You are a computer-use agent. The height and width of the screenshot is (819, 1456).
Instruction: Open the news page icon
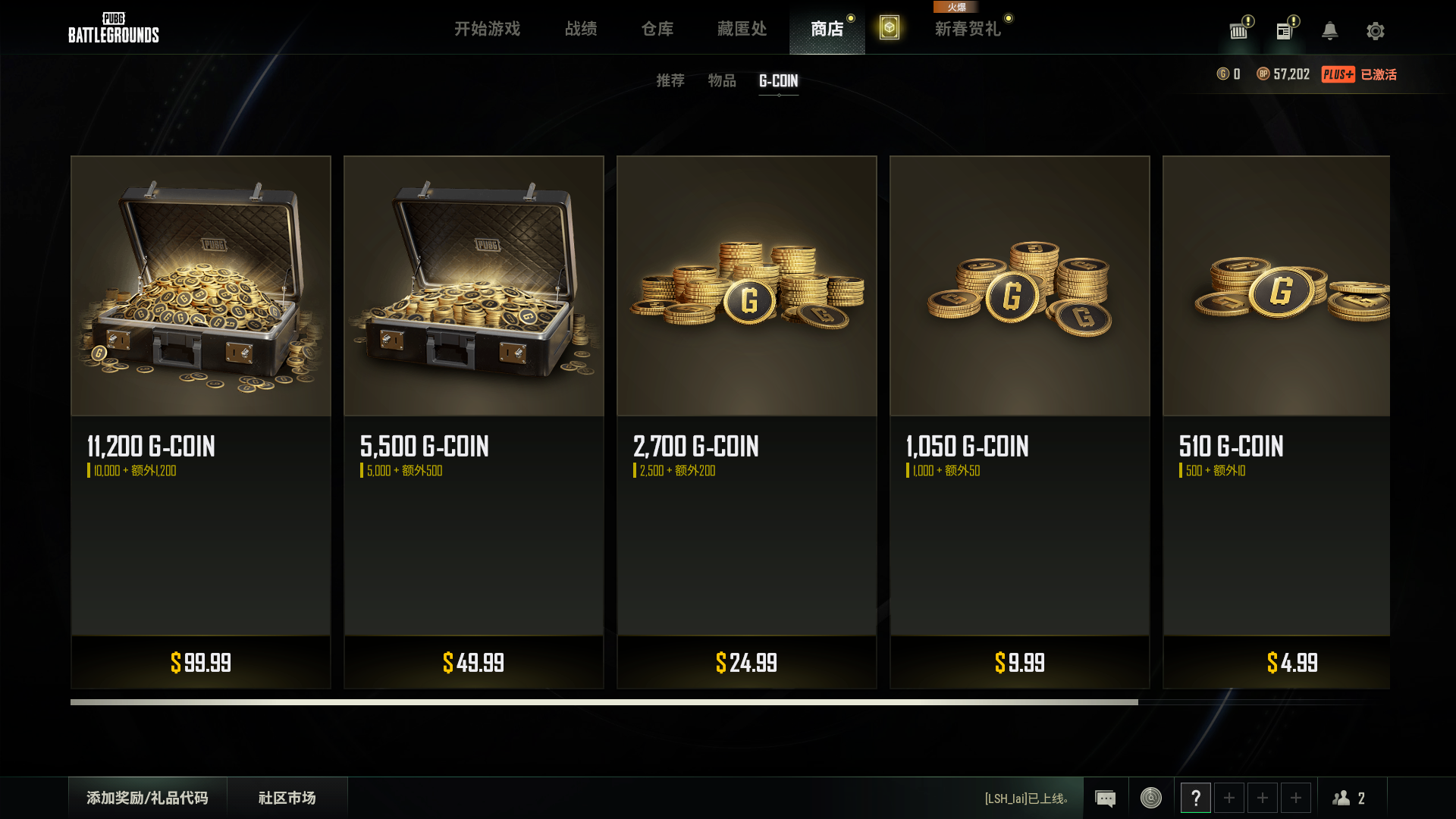1285,31
